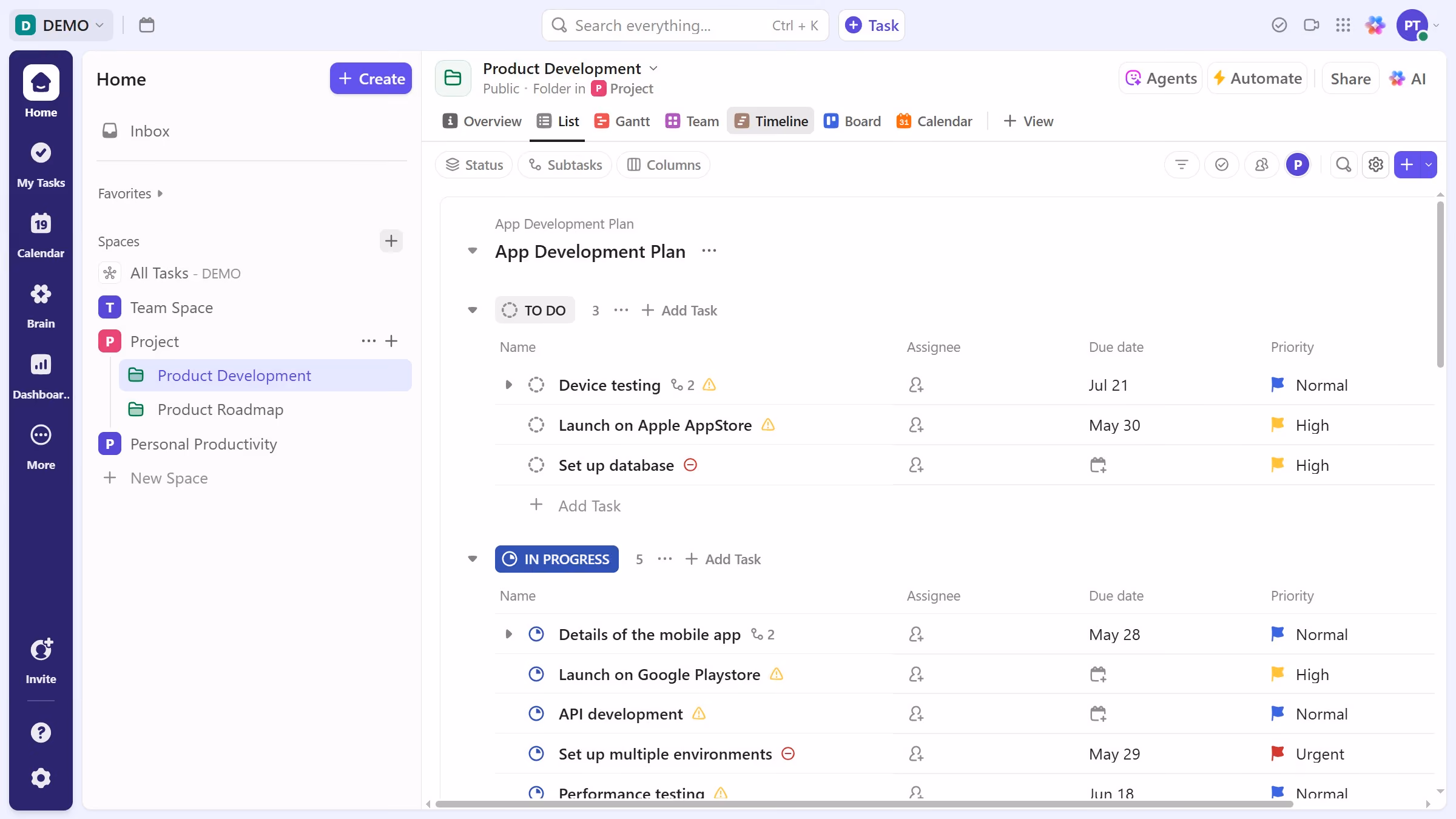Image resolution: width=1456 pixels, height=819 pixels.
Task: Click the blocked icon on Set up database
Action: click(x=690, y=465)
